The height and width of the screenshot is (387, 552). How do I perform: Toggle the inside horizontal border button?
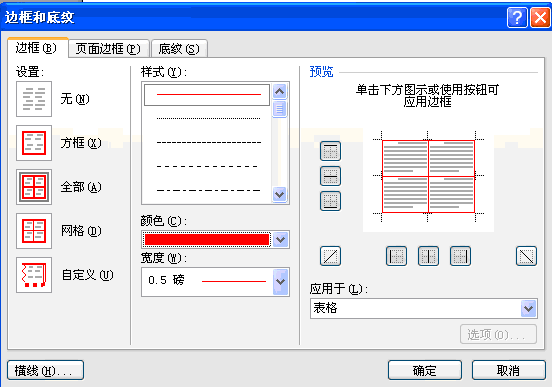(x=330, y=176)
